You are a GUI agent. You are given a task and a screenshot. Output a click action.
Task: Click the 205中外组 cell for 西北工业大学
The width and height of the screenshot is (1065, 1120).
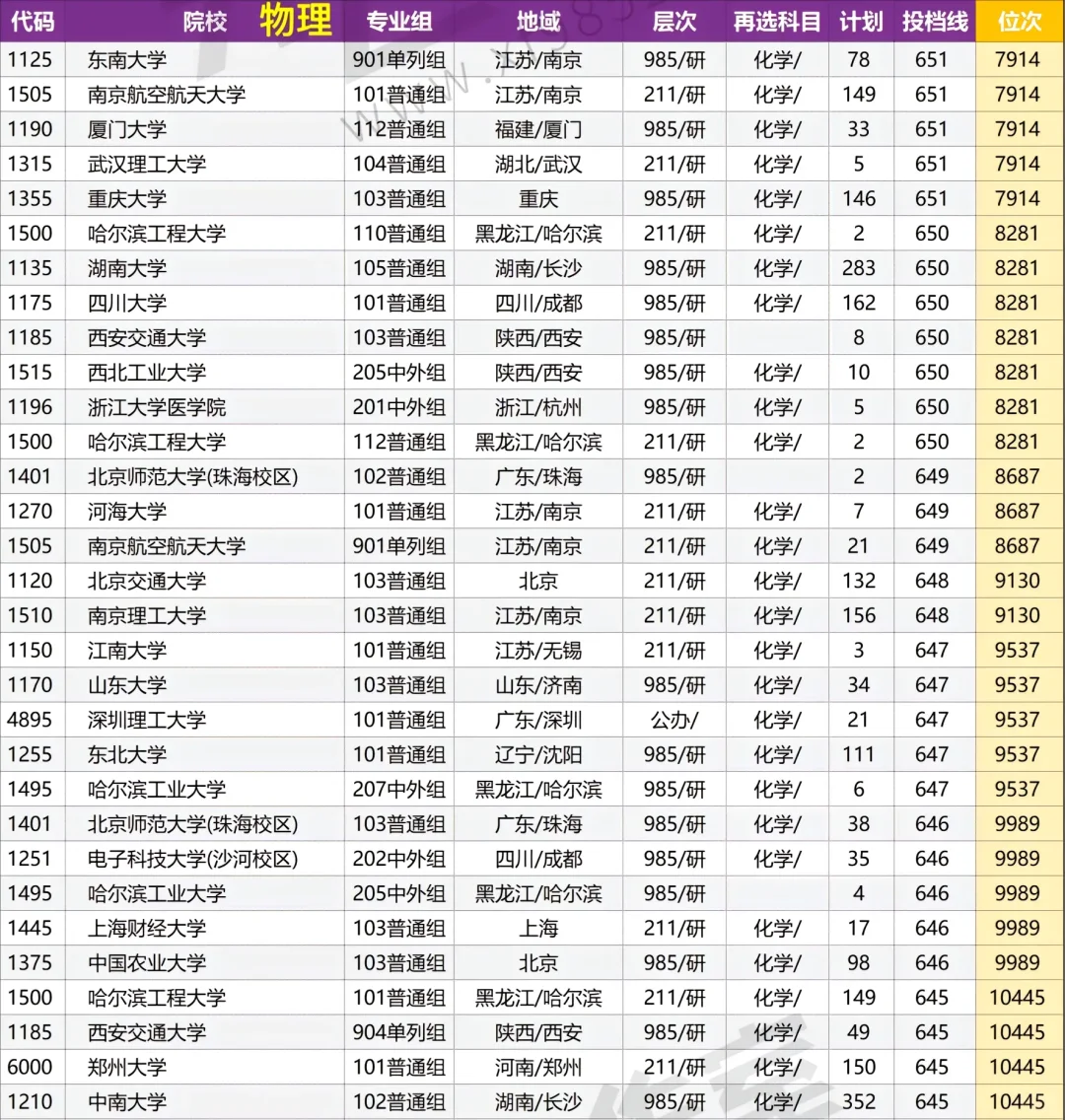(398, 372)
